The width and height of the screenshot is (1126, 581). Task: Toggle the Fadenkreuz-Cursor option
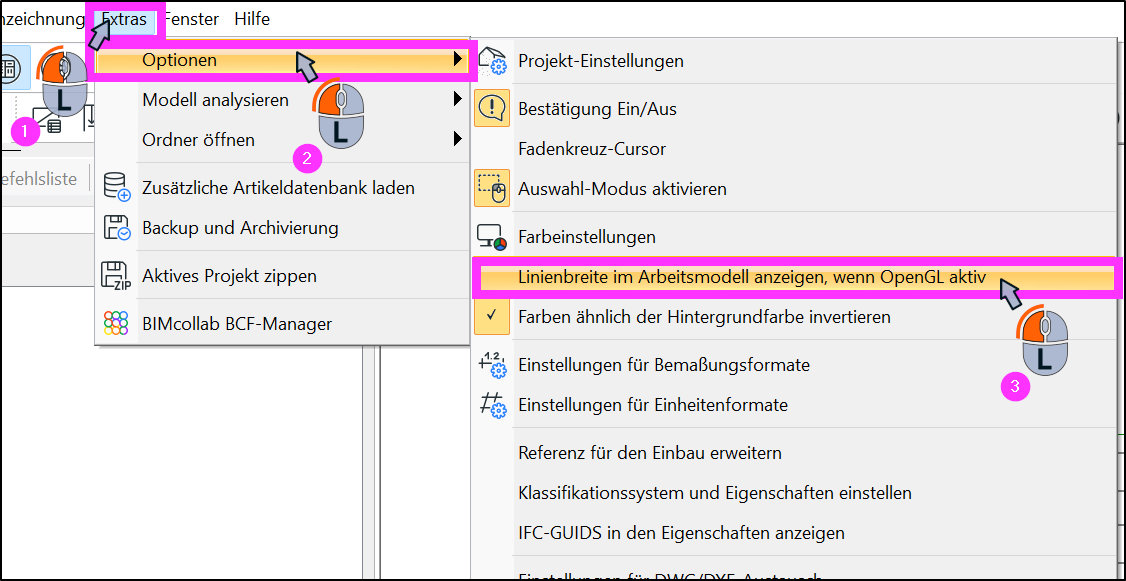pyautogui.click(x=592, y=149)
